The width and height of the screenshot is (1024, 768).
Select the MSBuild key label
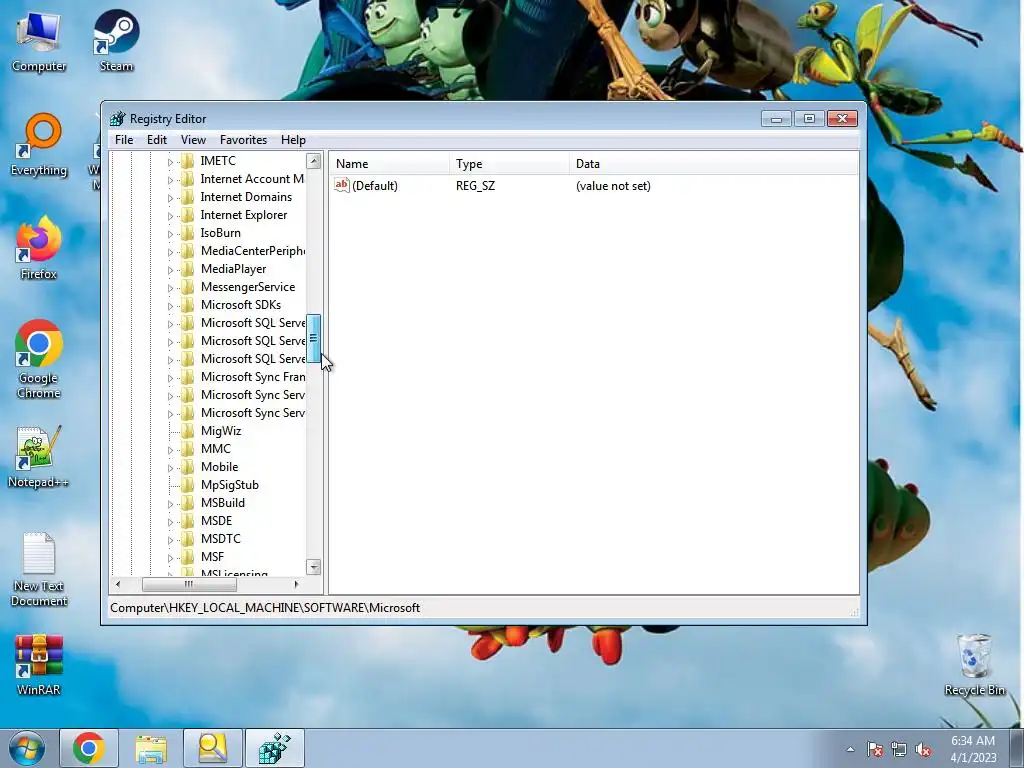coord(223,503)
